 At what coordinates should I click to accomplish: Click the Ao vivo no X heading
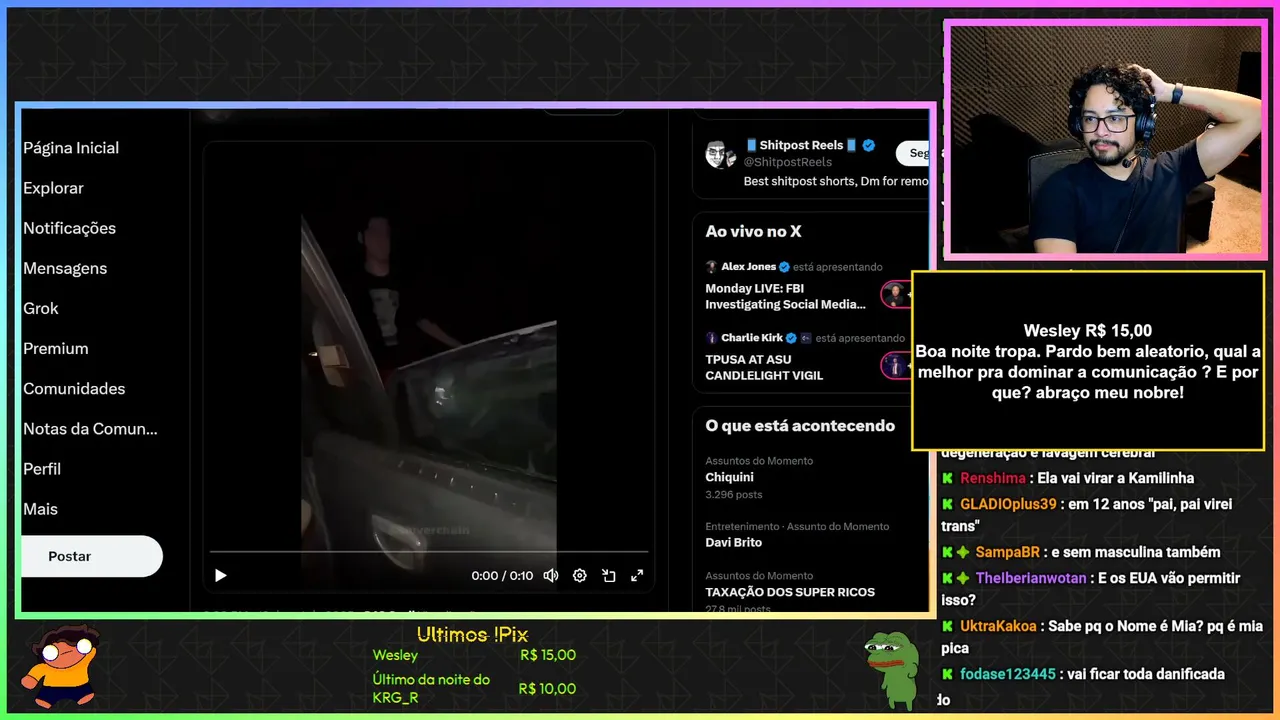pyautogui.click(x=753, y=231)
